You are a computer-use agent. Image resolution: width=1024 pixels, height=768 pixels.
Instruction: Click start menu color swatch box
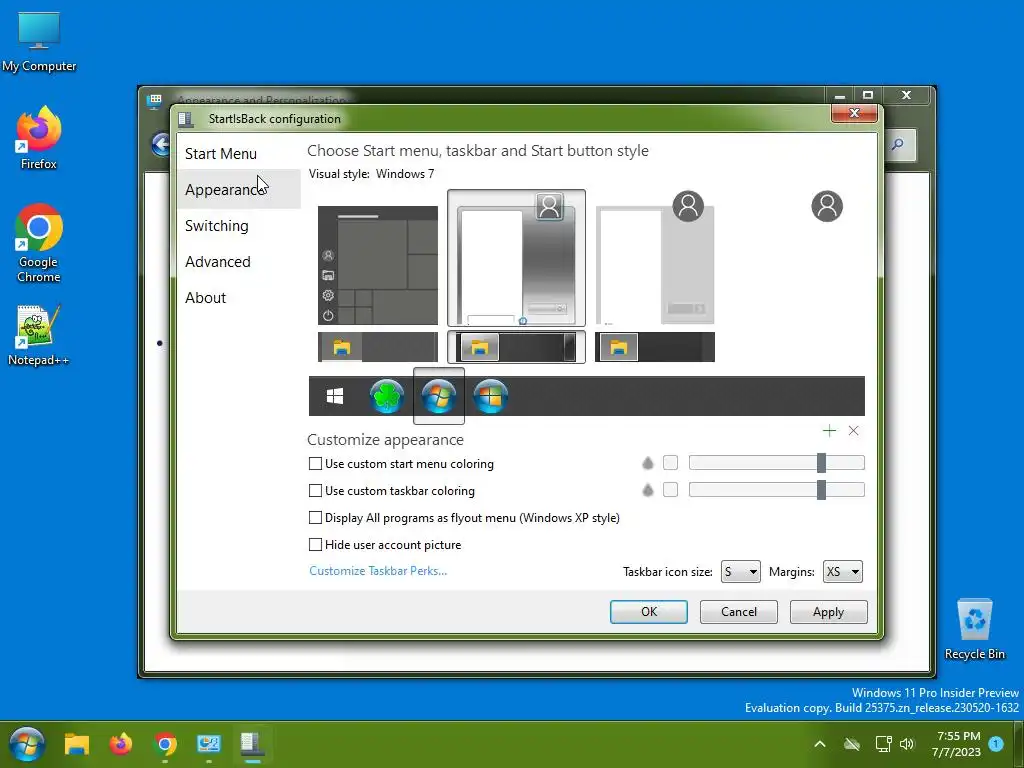pyautogui.click(x=670, y=463)
